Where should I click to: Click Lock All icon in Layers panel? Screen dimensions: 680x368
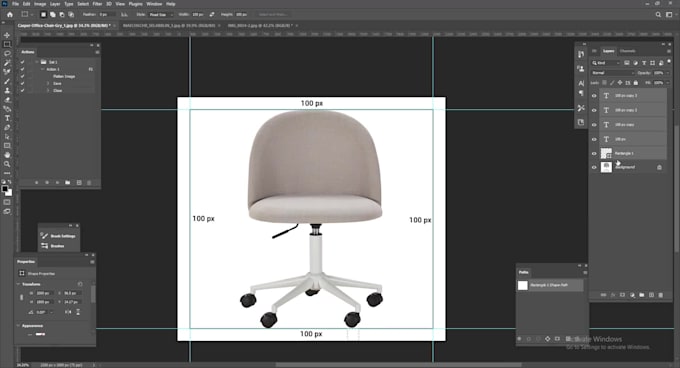pyautogui.click(x=636, y=82)
